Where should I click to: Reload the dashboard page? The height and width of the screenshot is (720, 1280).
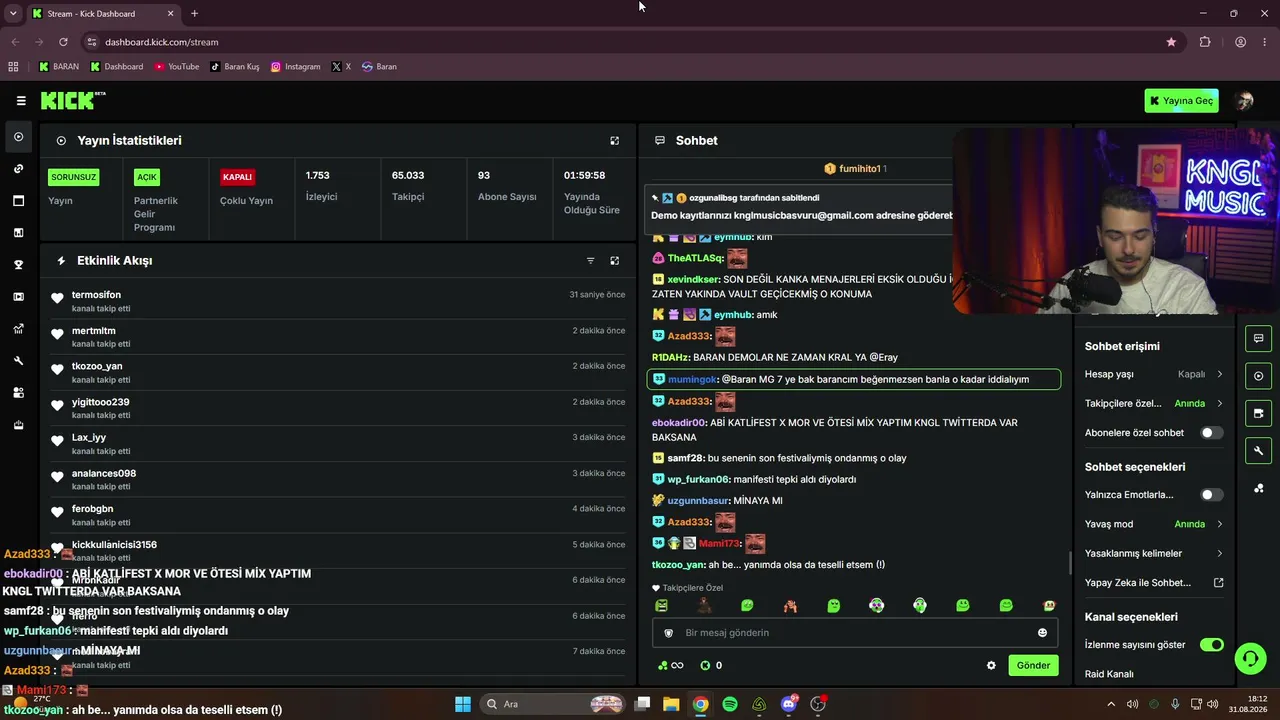(x=63, y=42)
